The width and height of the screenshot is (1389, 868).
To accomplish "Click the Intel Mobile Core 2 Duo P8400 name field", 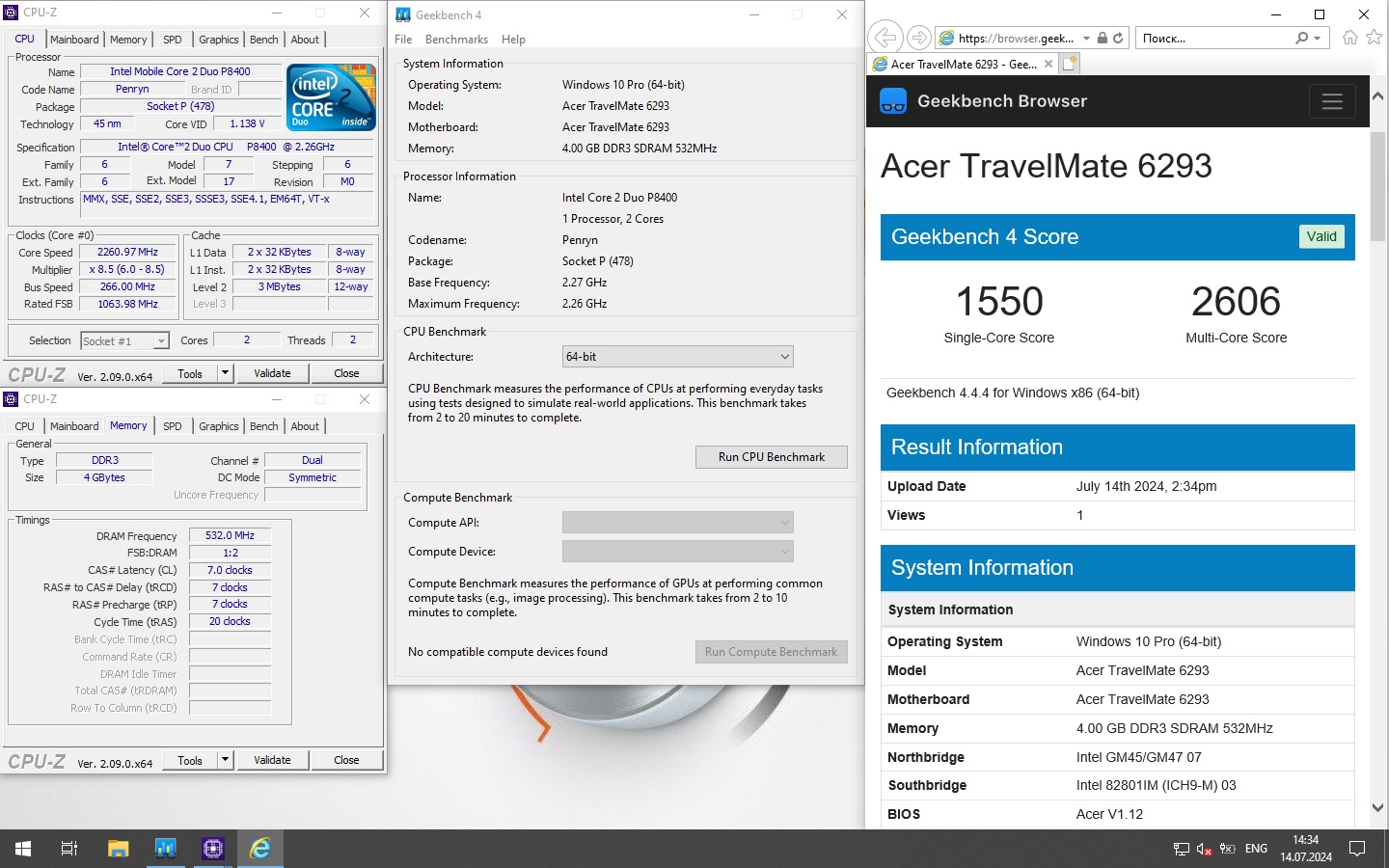I will click(180, 71).
